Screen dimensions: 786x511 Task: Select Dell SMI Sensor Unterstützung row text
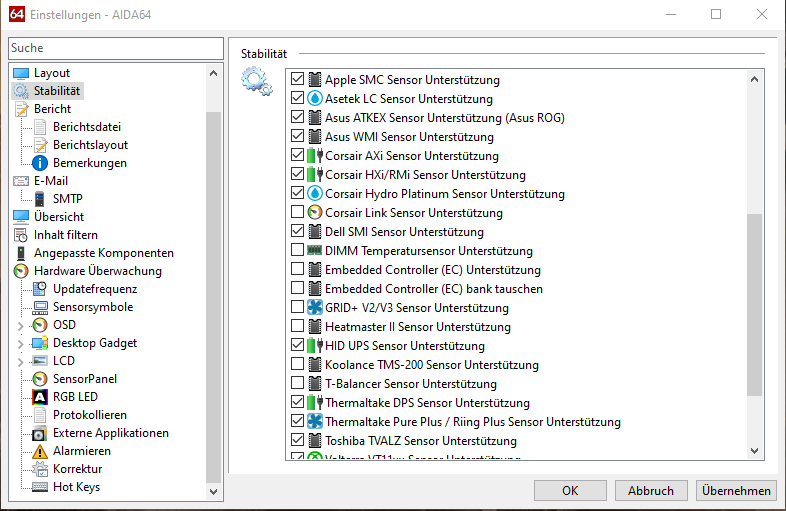pyautogui.click(x=404, y=232)
